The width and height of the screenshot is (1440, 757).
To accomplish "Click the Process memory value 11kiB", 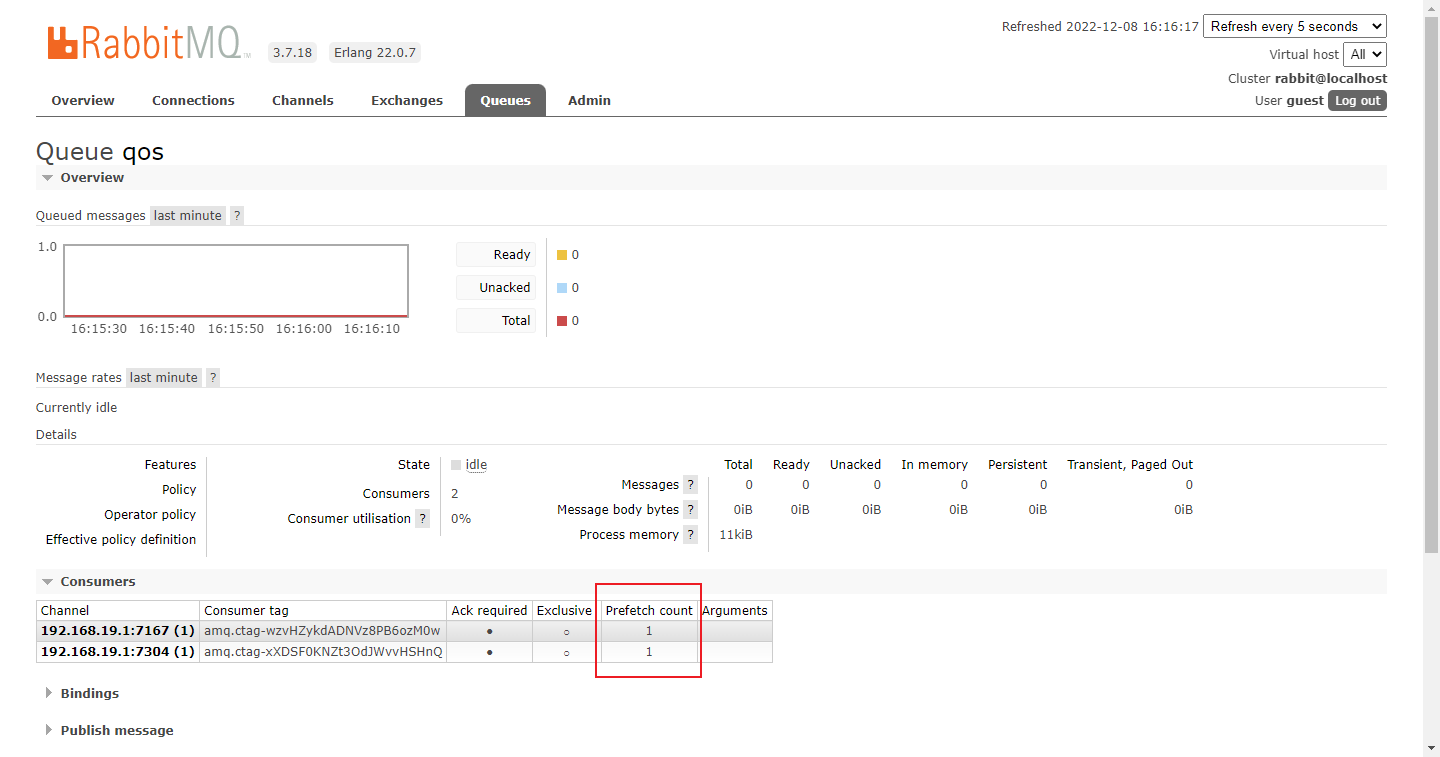I will pyautogui.click(x=736, y=534).
